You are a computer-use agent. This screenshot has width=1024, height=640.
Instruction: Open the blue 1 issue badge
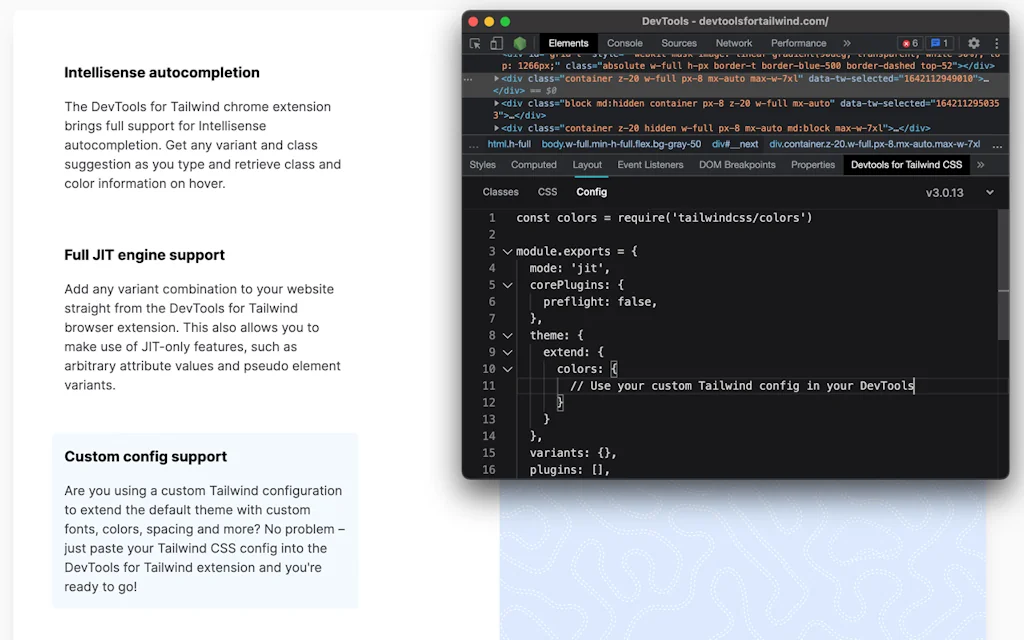pyautogui.click(x=940, y=43)
